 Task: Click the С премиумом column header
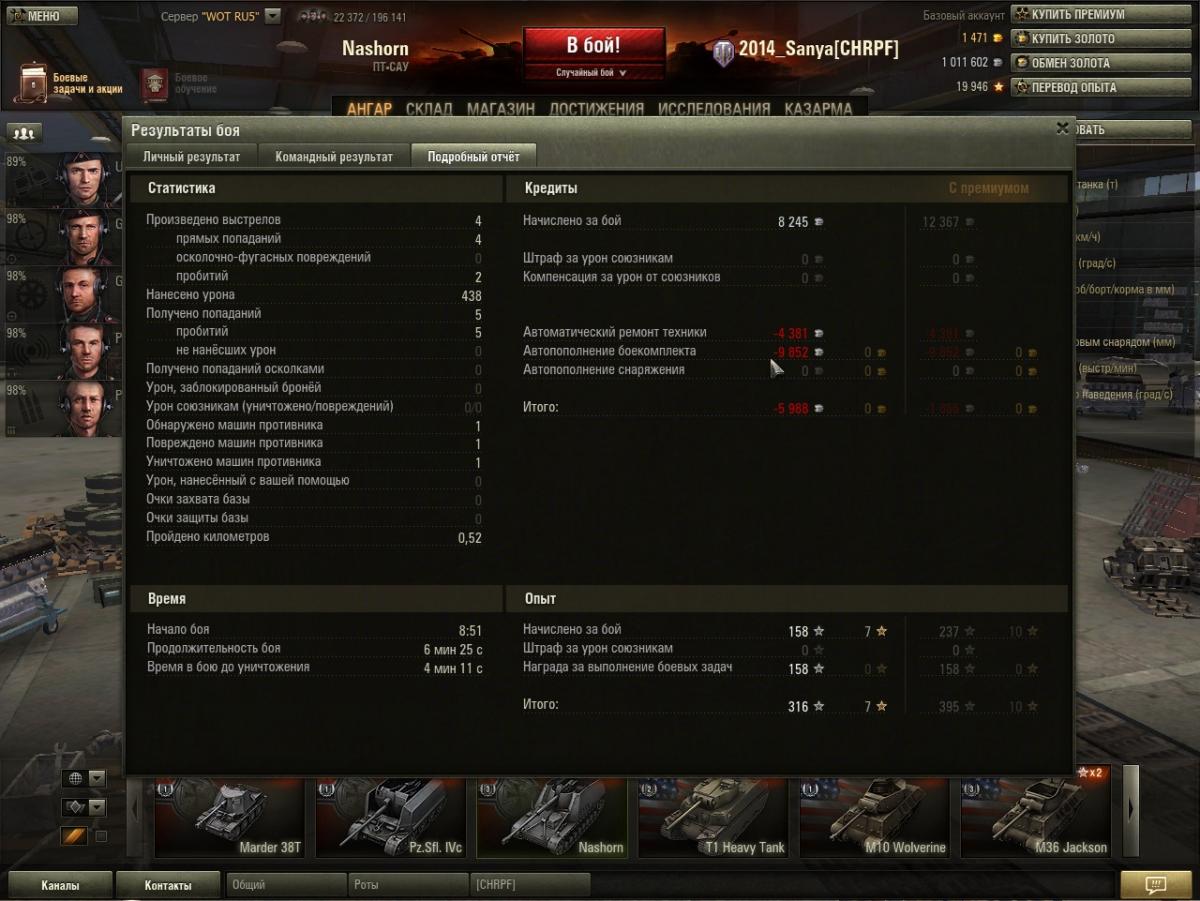pos(988,188)
